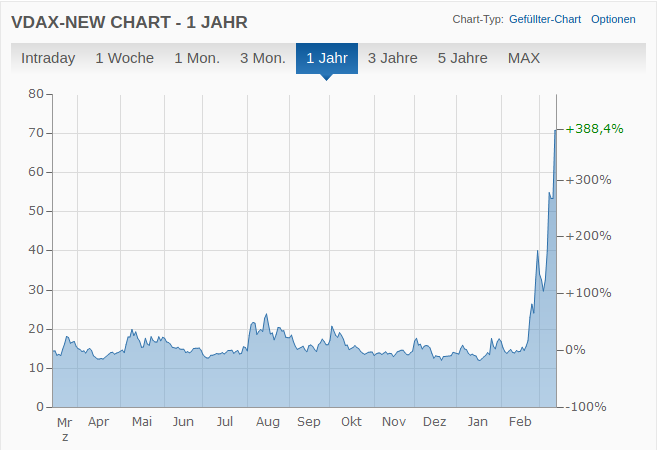Click the +100% axis label
The height and width of the screenshot is (450, 659).
588,293
